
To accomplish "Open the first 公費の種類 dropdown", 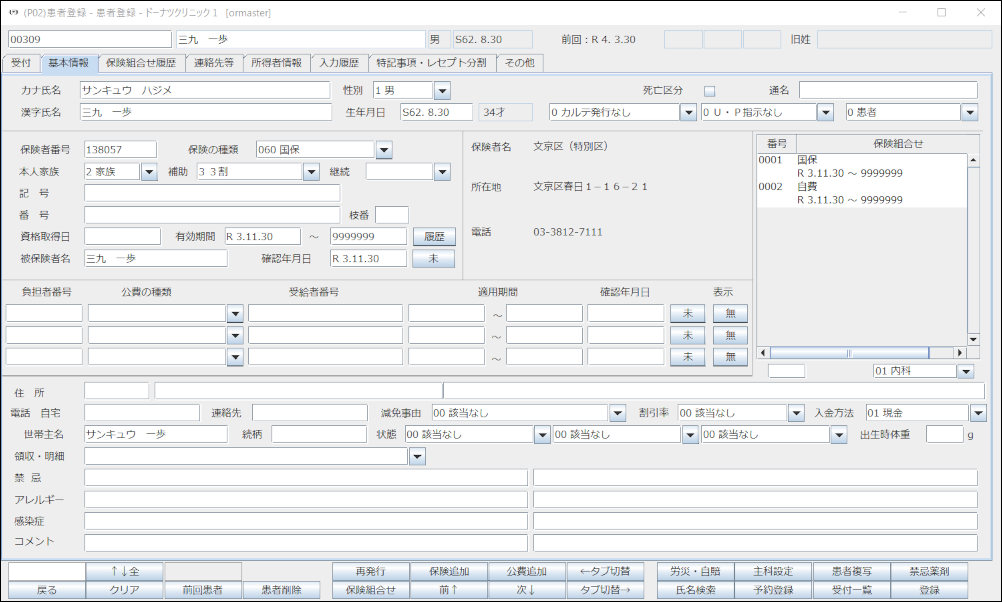I will (235, 314).
